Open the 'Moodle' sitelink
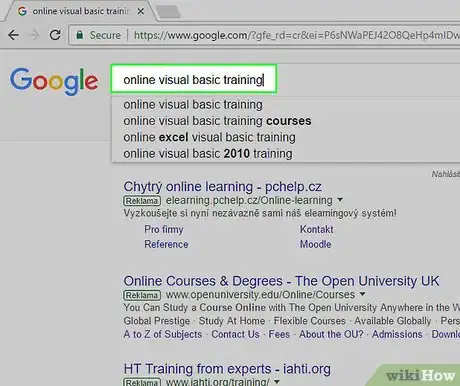This screenshot has width=460, height=386. coord(315,244)
